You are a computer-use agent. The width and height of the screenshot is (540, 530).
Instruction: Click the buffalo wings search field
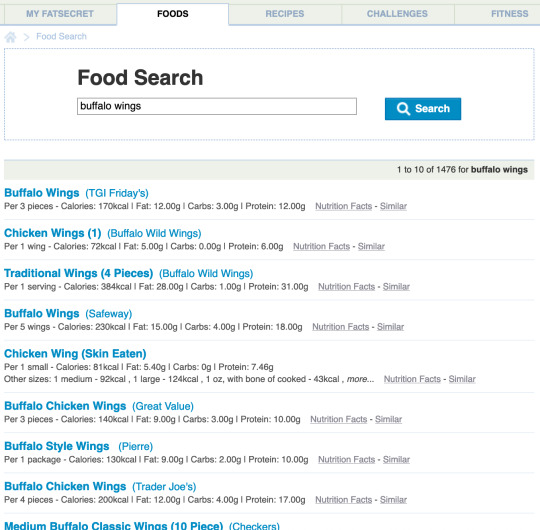click(217, 106)
